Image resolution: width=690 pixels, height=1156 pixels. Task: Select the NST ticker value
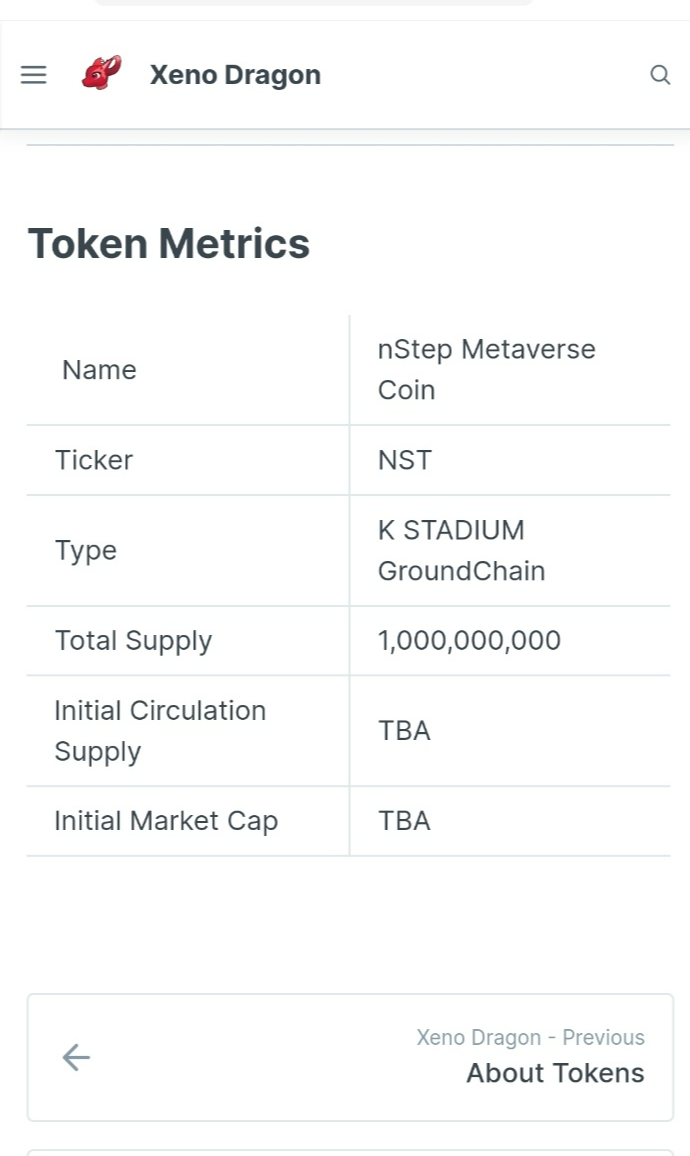click(405, 460)
